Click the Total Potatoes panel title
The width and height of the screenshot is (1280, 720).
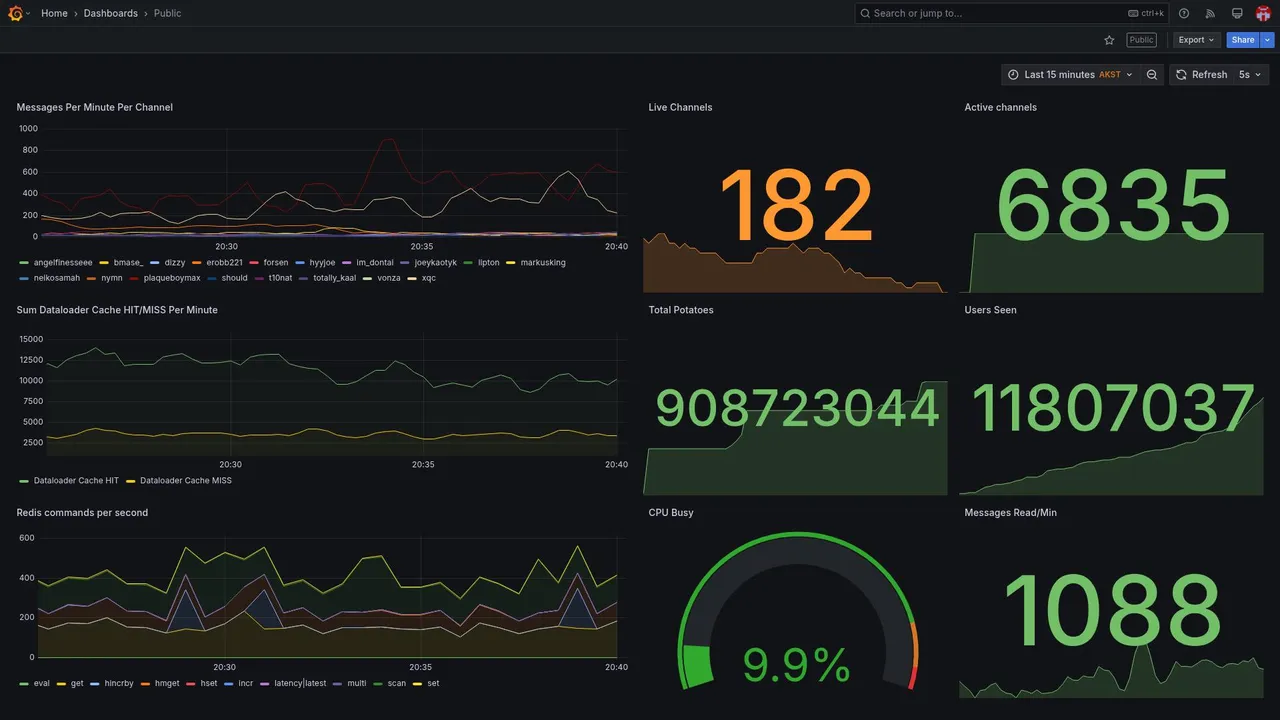point(681,310)
